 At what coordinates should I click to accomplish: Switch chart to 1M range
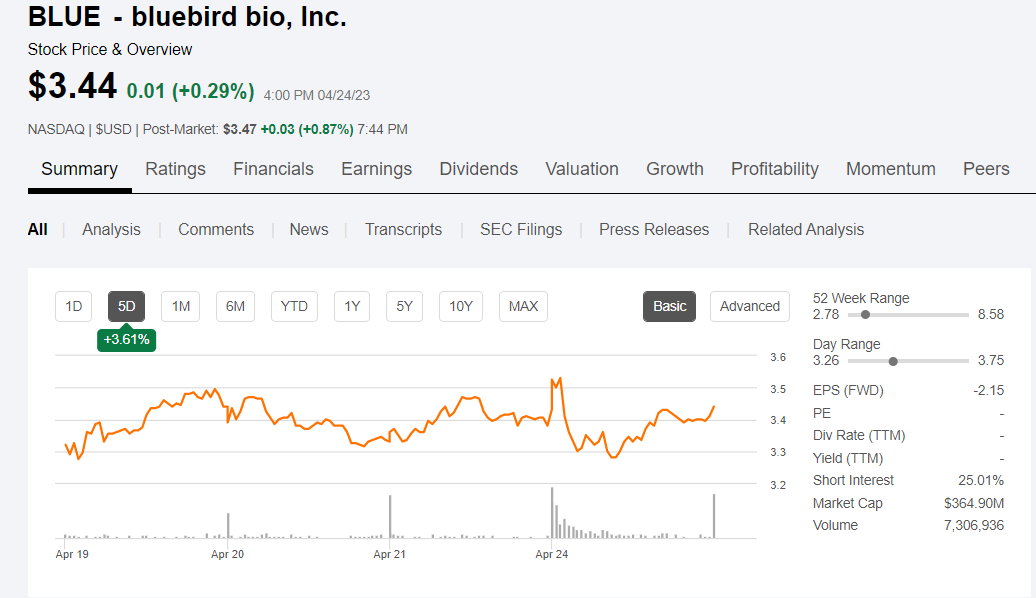click(180, 306)
